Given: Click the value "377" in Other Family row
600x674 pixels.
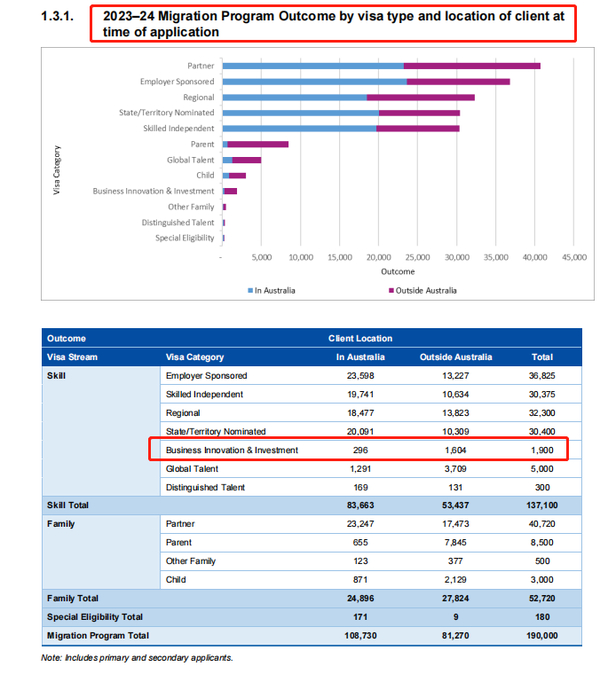Looking at the screenshot, I should pos(456,561).
